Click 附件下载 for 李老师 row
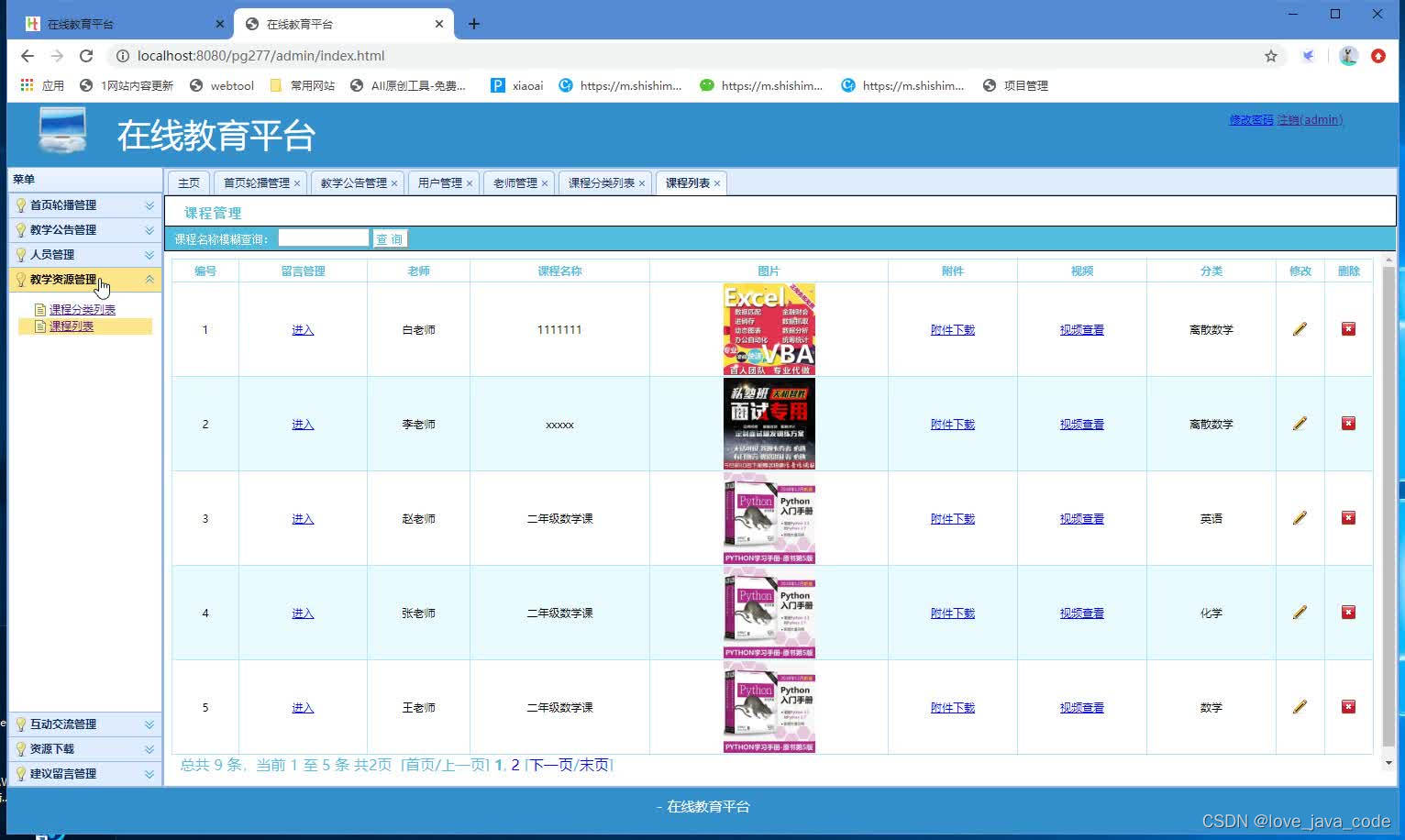This screenshot has width=1405, height=840. (x=953, y=425)
